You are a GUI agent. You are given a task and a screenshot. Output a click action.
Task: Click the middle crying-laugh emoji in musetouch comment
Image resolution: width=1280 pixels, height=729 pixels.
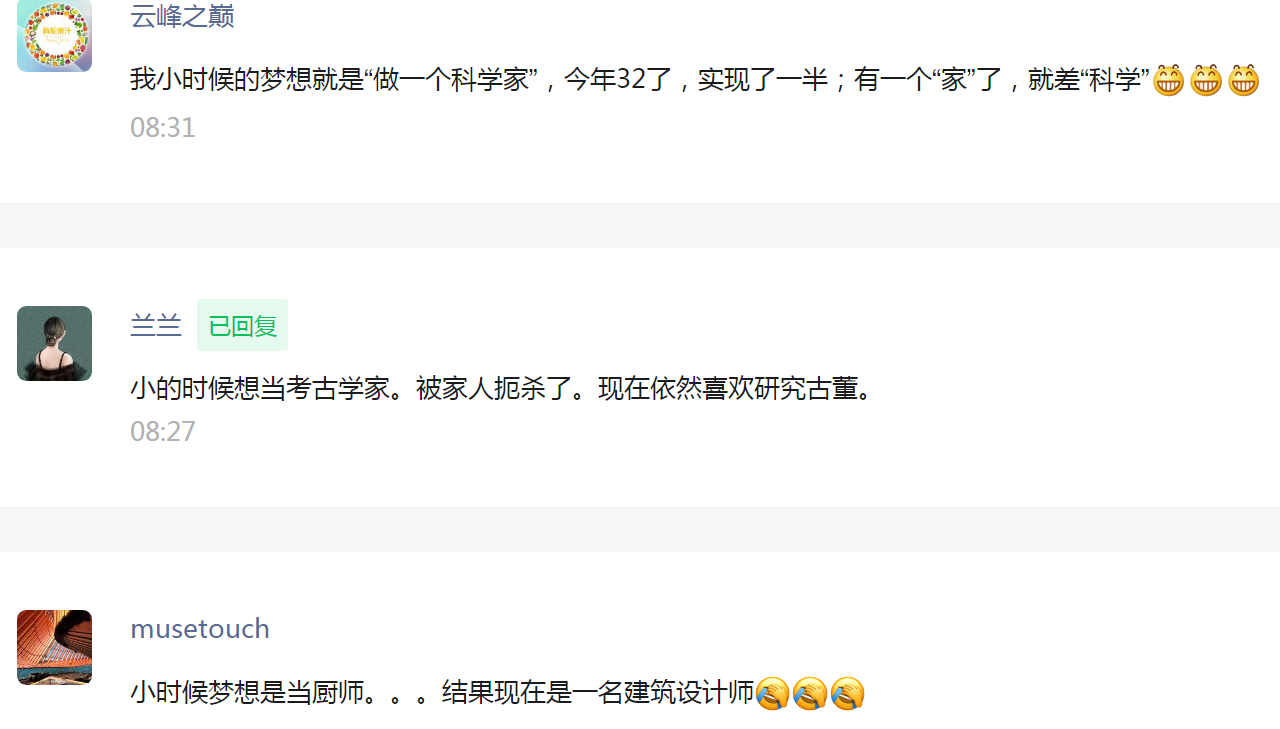click(810, 693)
